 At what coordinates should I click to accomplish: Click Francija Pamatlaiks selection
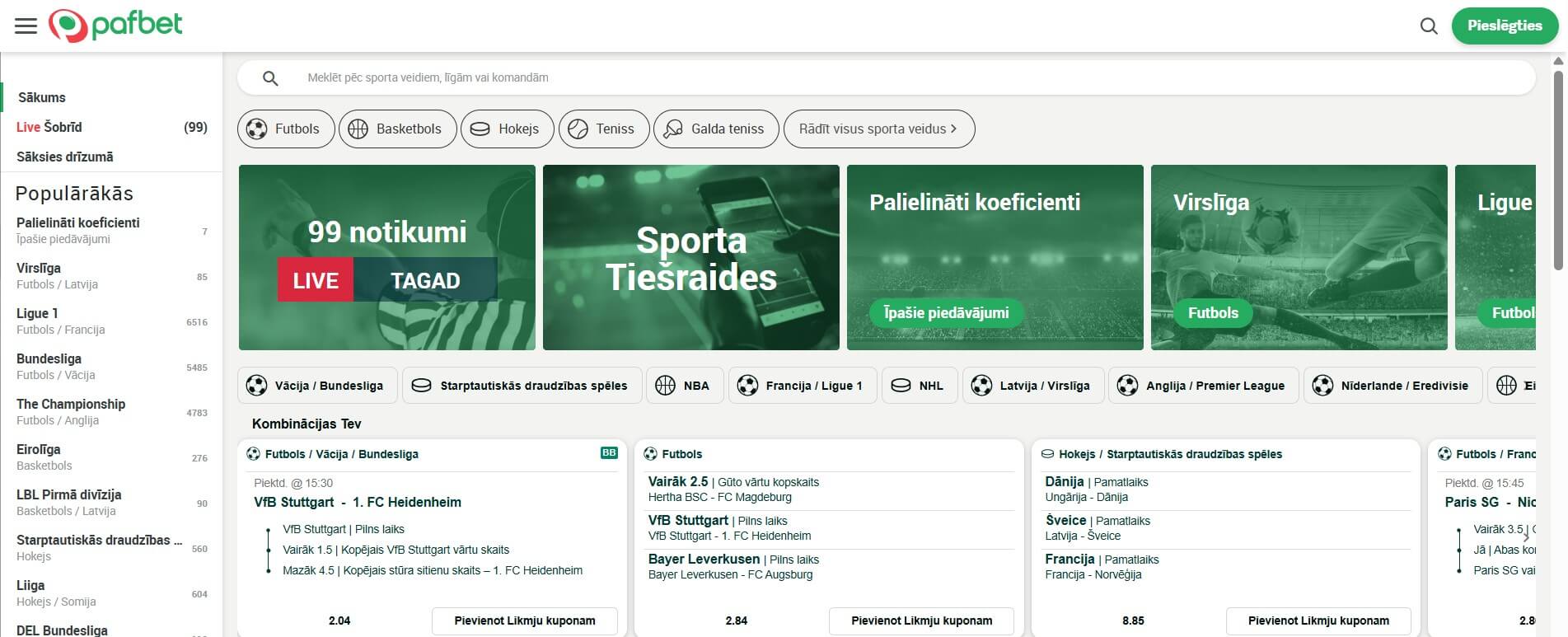(x=1228, y=567)
